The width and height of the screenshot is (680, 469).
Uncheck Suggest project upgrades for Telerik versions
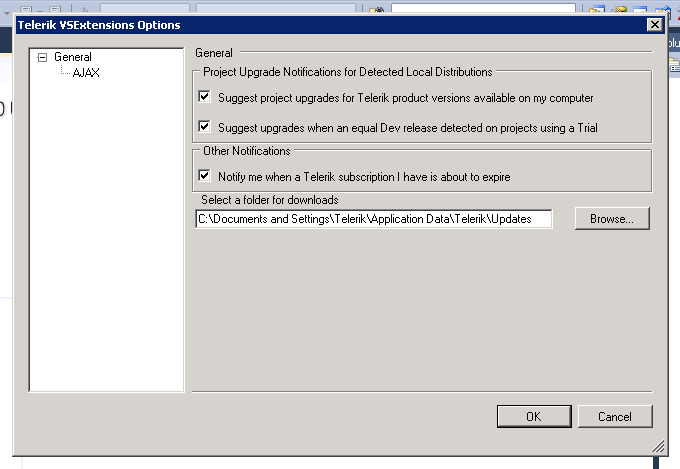click(204, 96)
